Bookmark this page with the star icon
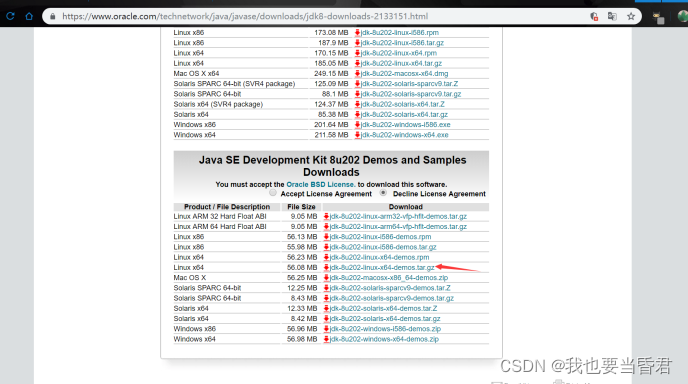 pyautogui.click(x=631, y=17)
